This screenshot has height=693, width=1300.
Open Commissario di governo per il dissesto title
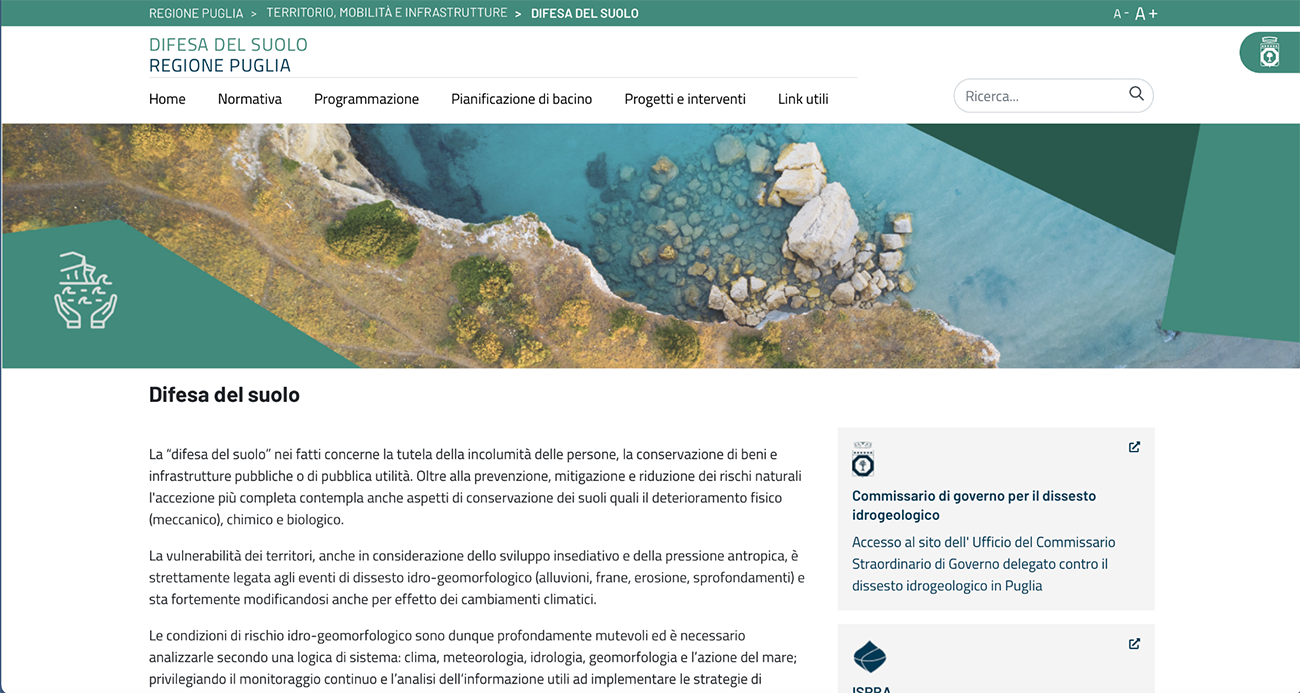[973, 505]
